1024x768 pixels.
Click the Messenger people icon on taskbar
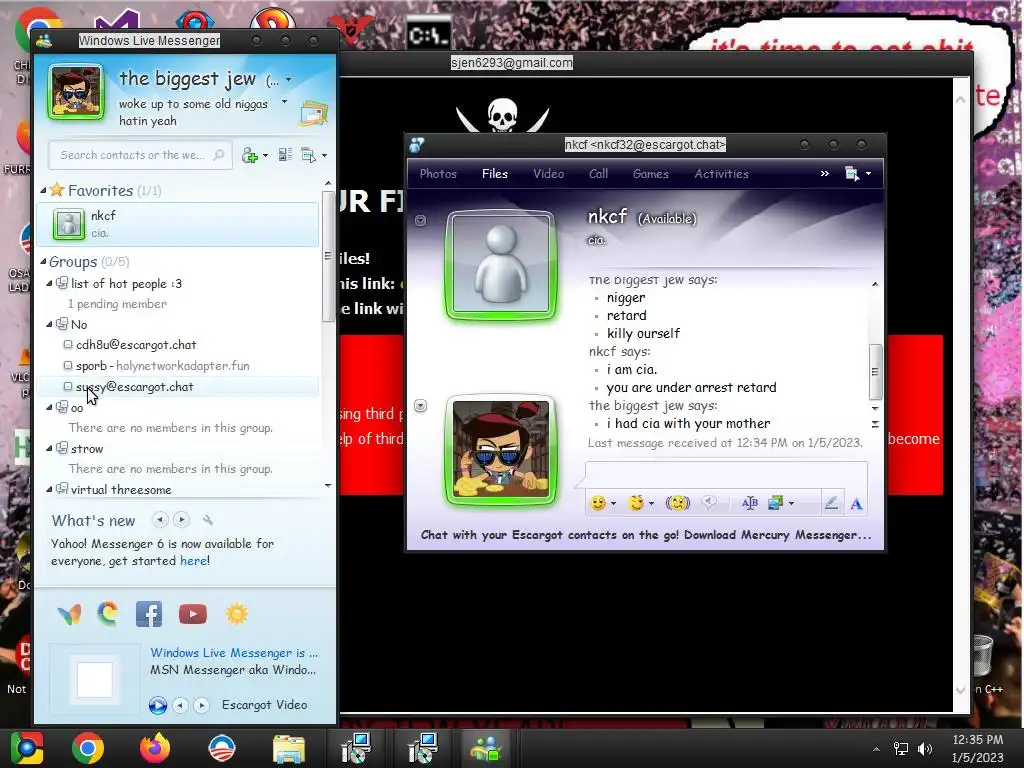(486, 748)
